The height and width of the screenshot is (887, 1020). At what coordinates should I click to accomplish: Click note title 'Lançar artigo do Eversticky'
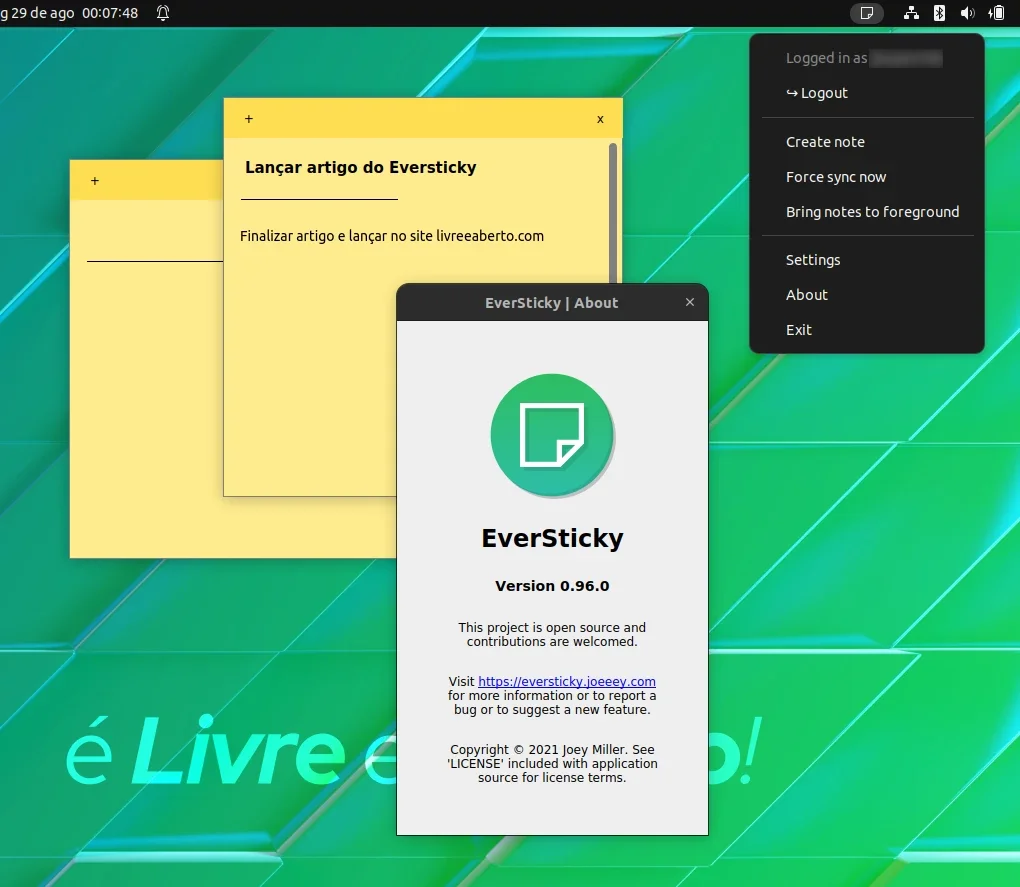pyautogui.click(x=360, y=167)
